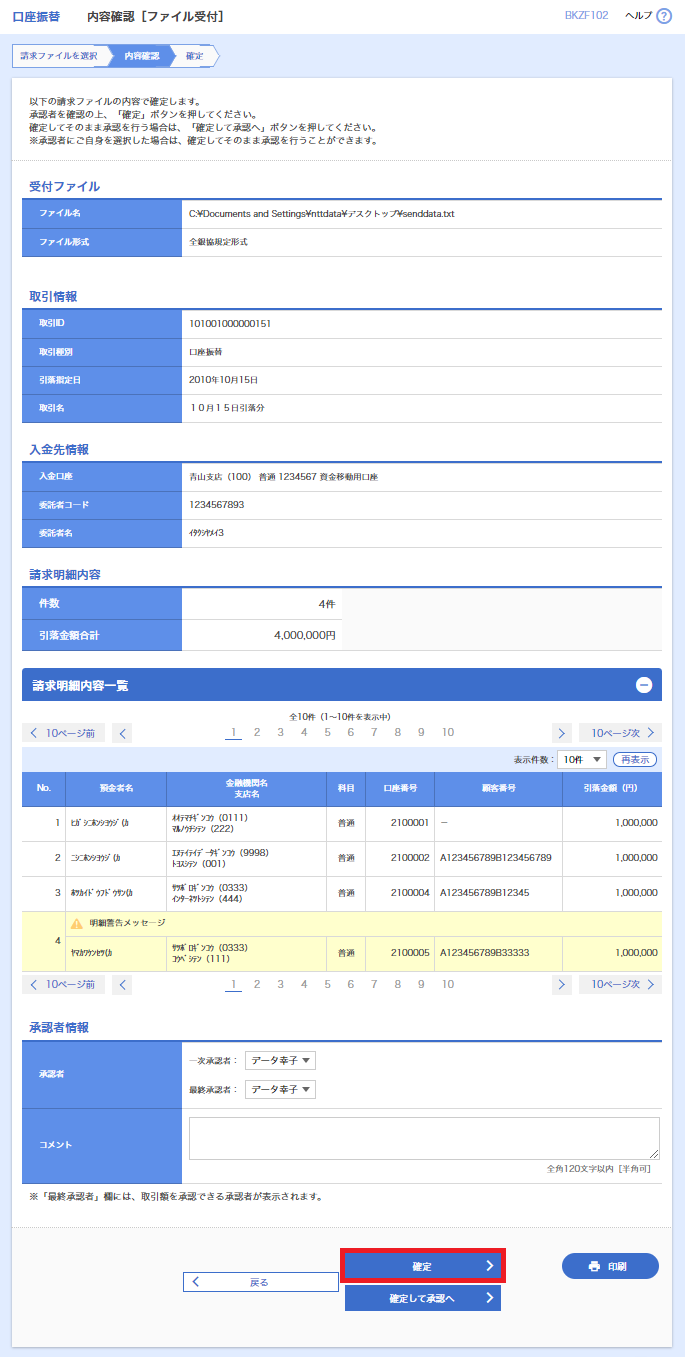Click the 入金口座 value 青山支店（100）
685x1357 pixels.
coord(283,477)
